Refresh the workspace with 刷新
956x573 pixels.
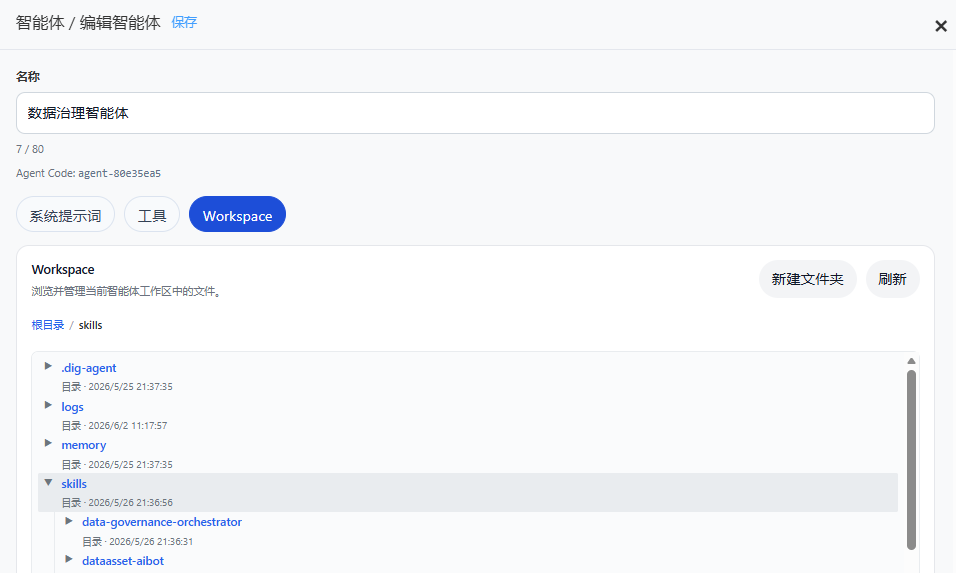[892, 279]
